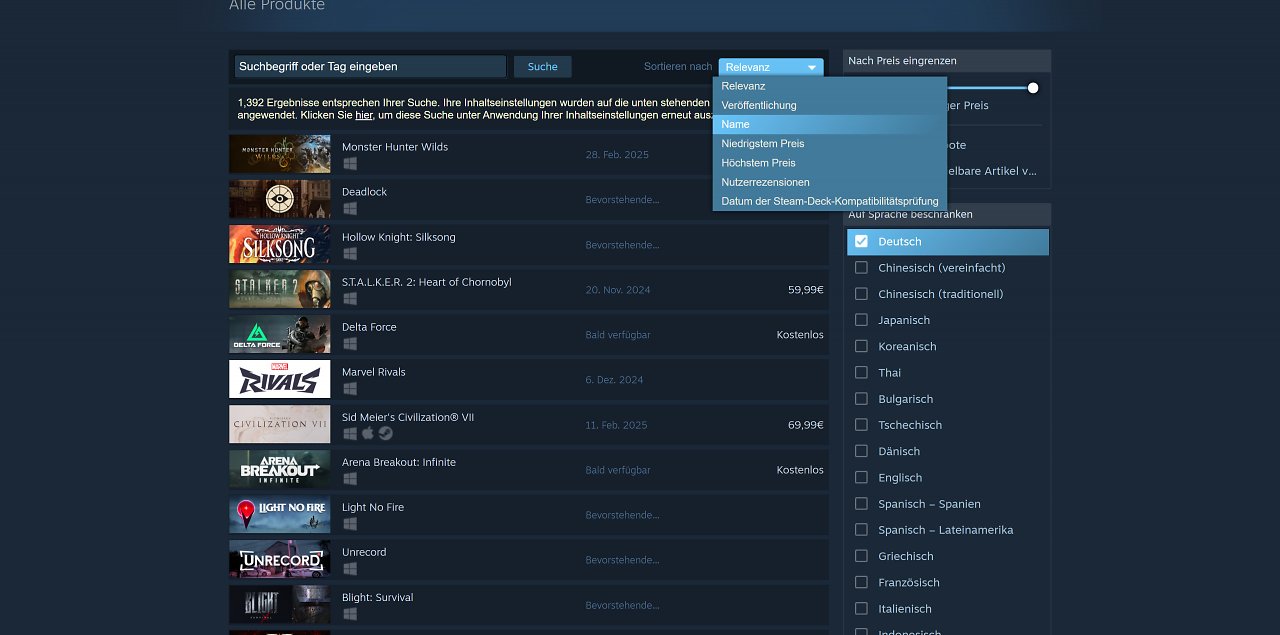Open the Hollow Knight: Silksong title

point(399,237)
